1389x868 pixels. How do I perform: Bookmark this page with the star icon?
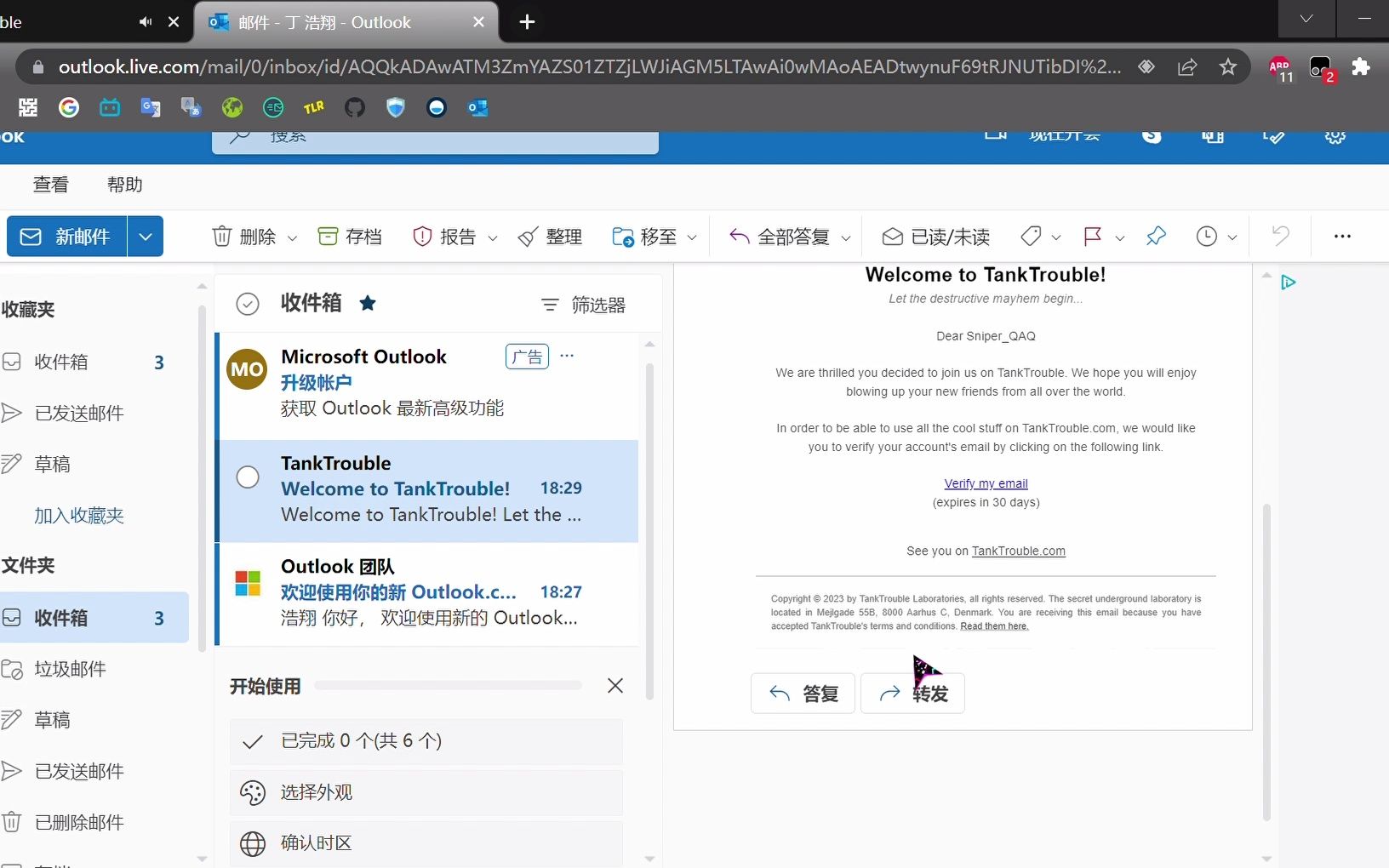pos(1227,66)
